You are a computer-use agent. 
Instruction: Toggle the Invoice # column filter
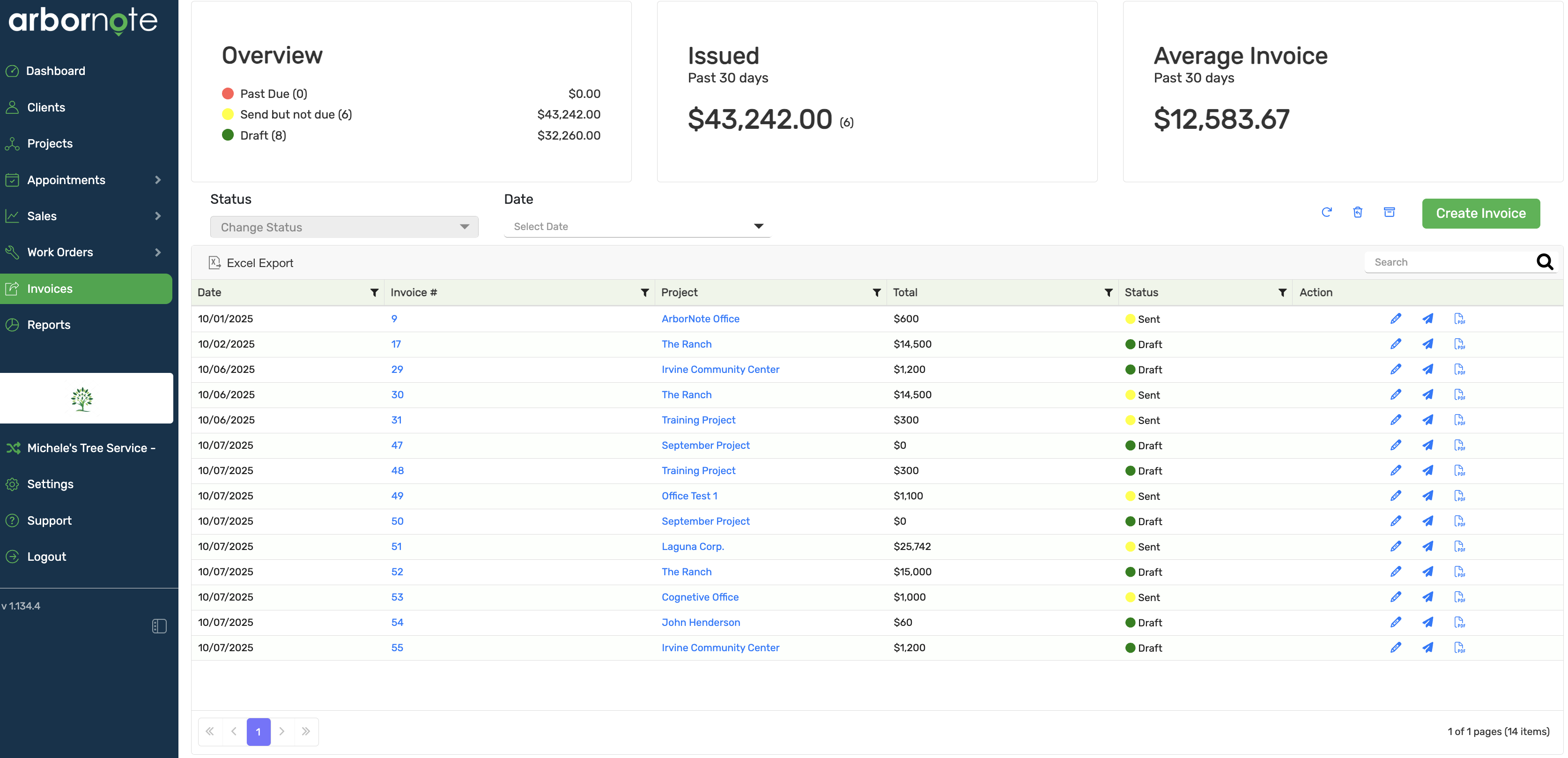645,293
